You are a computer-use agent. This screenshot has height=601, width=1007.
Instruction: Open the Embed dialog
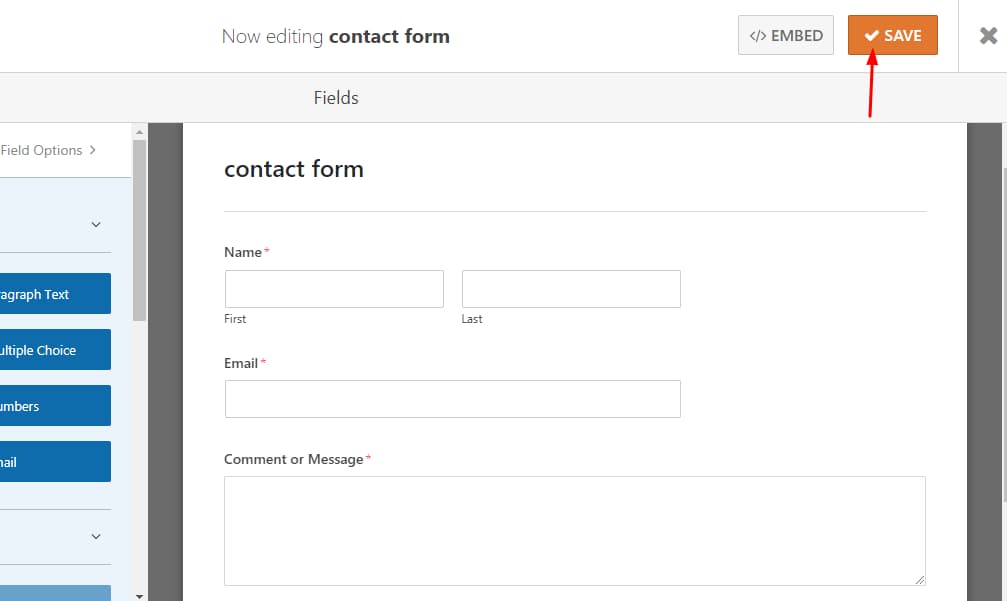pos(786,34)
